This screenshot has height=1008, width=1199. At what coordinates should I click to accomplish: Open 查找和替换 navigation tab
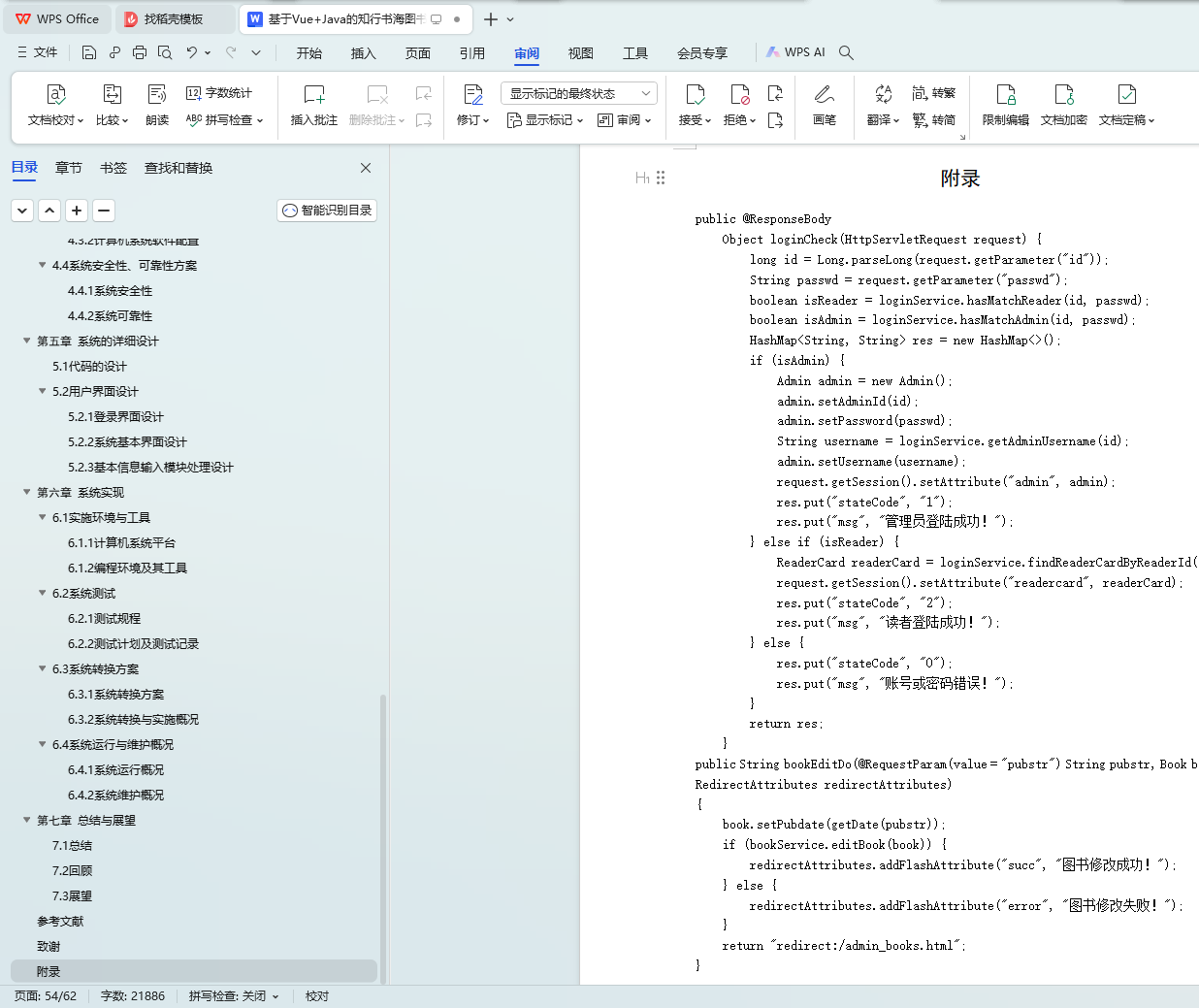pos(178,168)
